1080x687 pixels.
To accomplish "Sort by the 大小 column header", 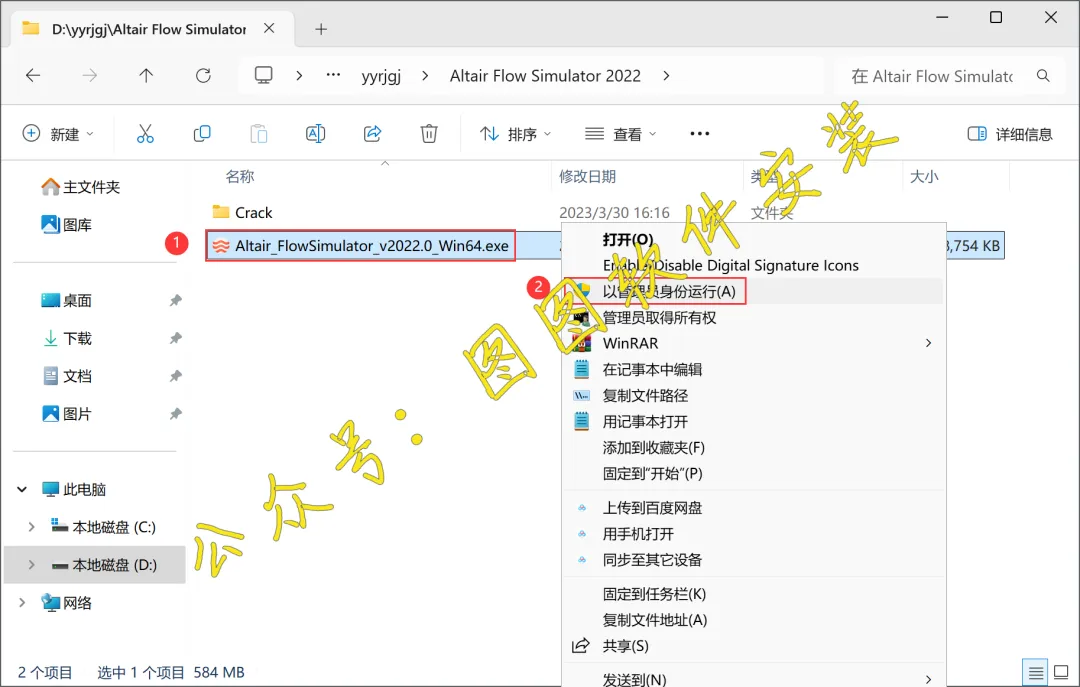I will tap(924, 176).
